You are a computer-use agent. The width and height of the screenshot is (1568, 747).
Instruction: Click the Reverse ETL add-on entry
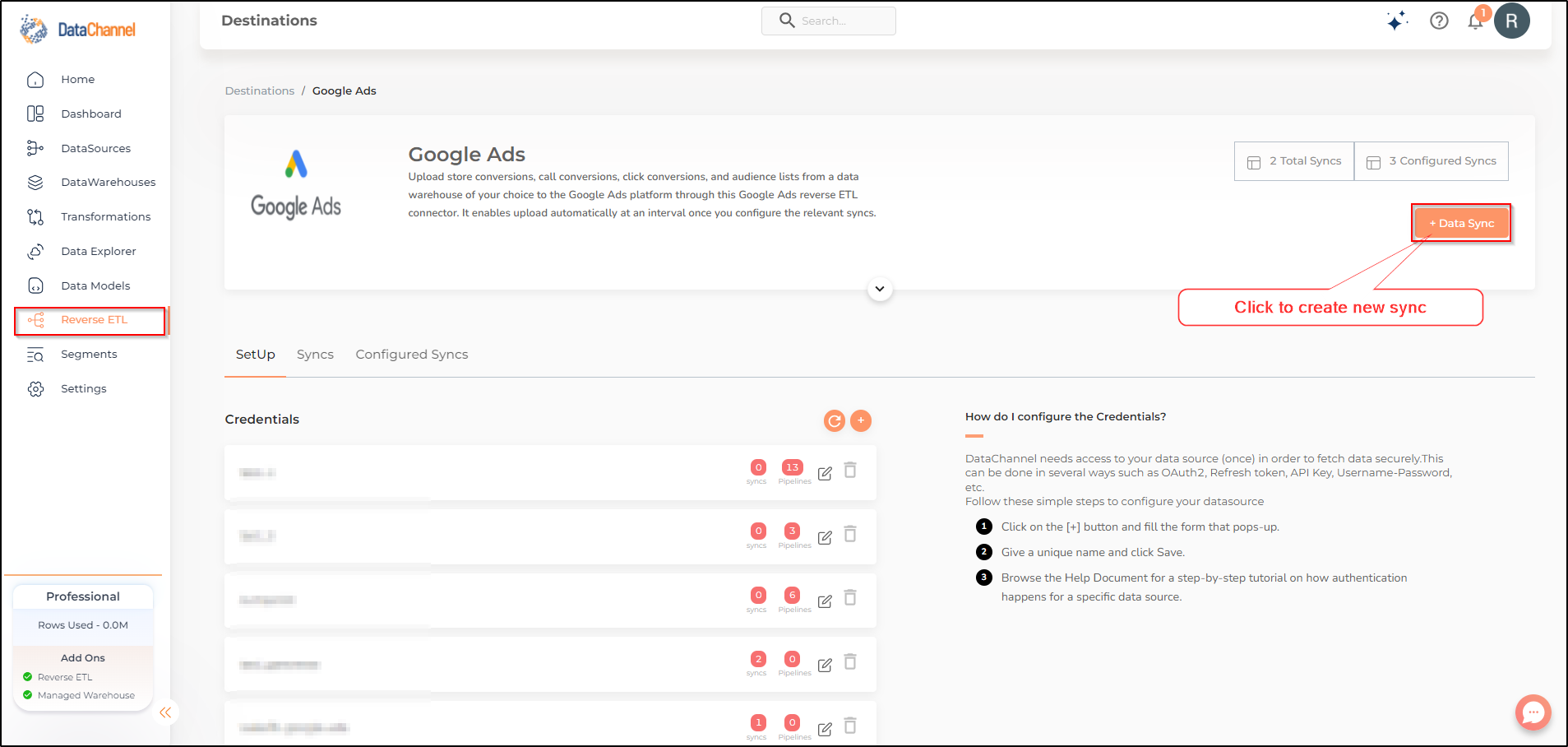tap(58, 677)
